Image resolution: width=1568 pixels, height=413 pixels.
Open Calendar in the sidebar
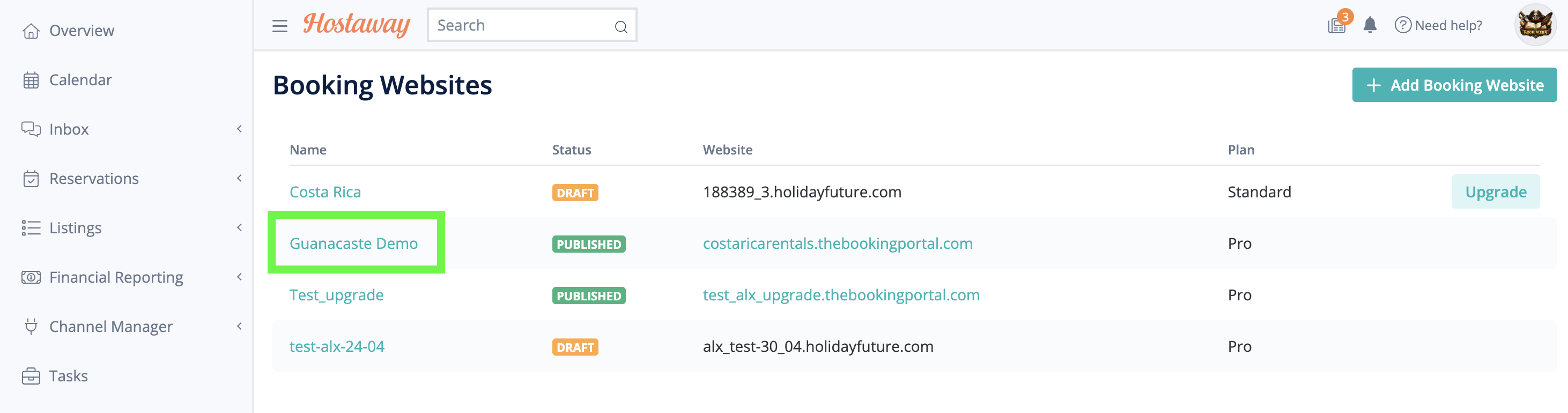pos(80,80)
